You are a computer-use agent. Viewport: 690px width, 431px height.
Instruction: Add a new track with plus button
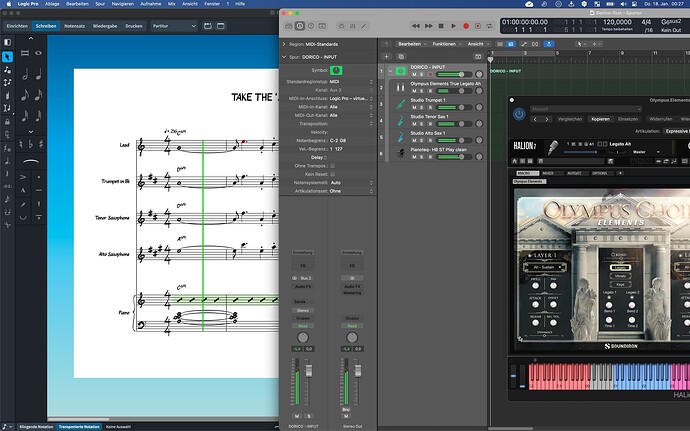coord(386,57)
